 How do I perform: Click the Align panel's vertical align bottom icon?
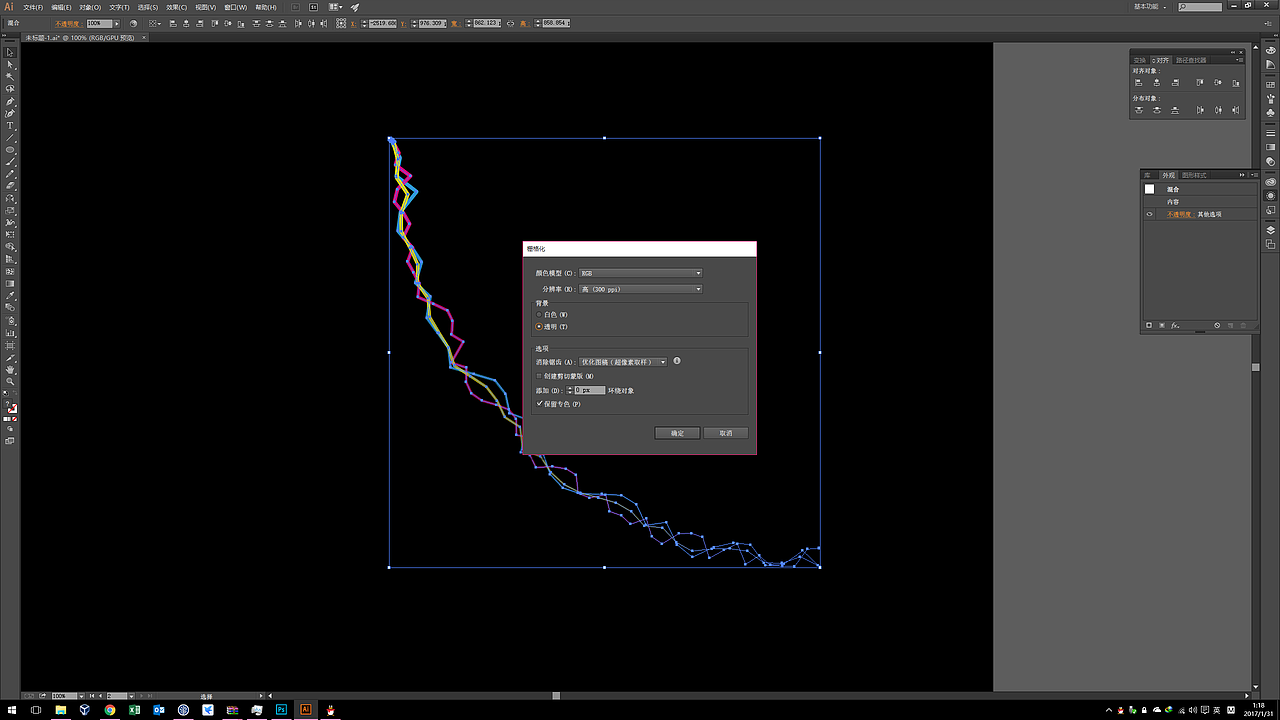[x=1236, y=83]
